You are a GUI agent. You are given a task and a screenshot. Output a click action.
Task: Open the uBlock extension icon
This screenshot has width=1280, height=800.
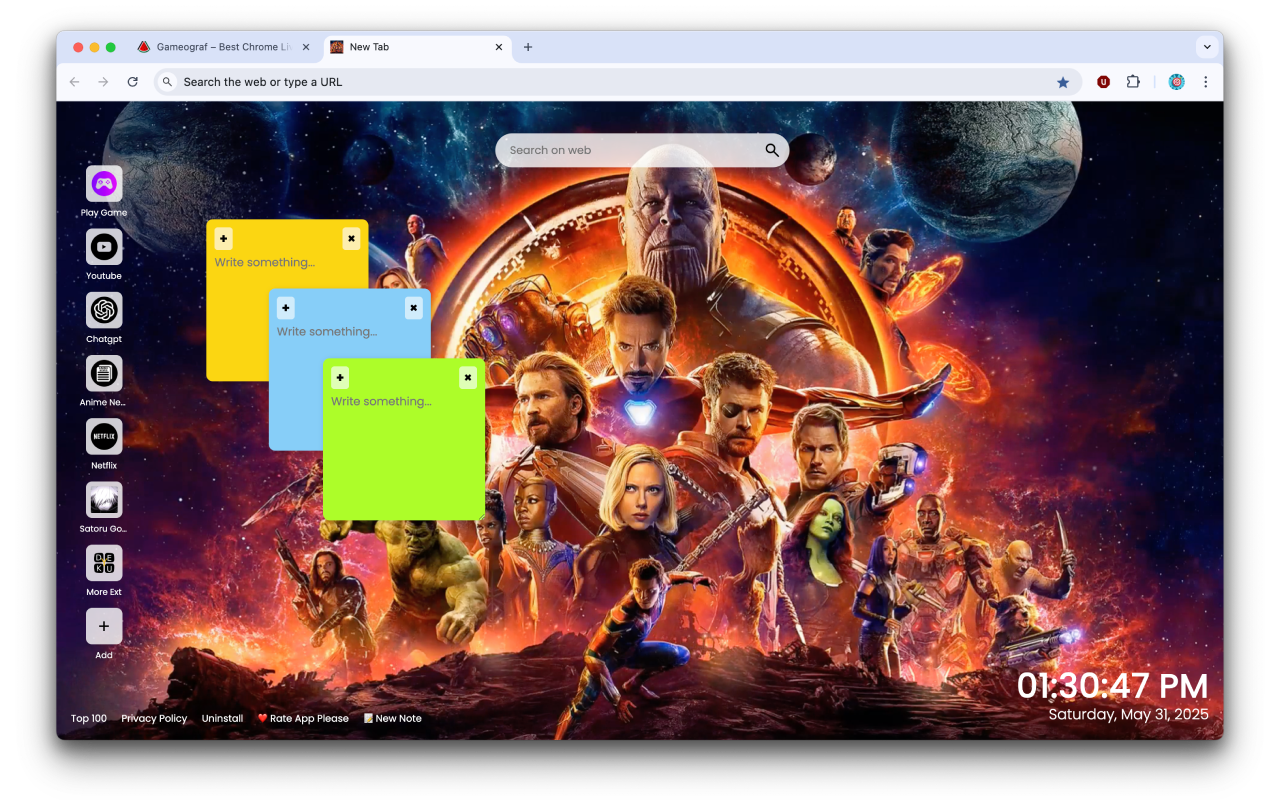point(1103,82)
